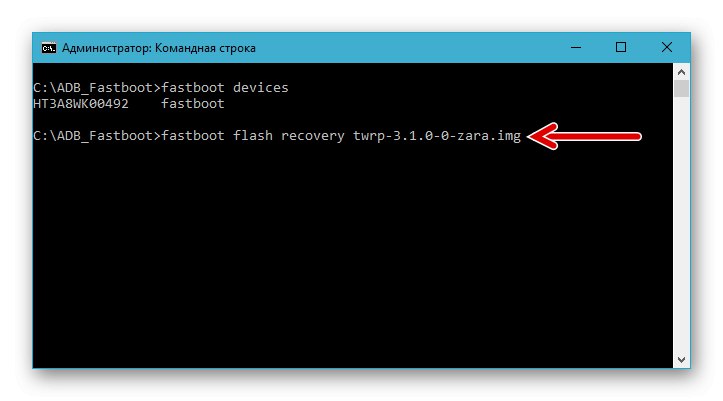This screenshot has width=723, height=401.
Task: Click the first C:\ADB_Fastboot> prompt
Action: tap(94, 88)
